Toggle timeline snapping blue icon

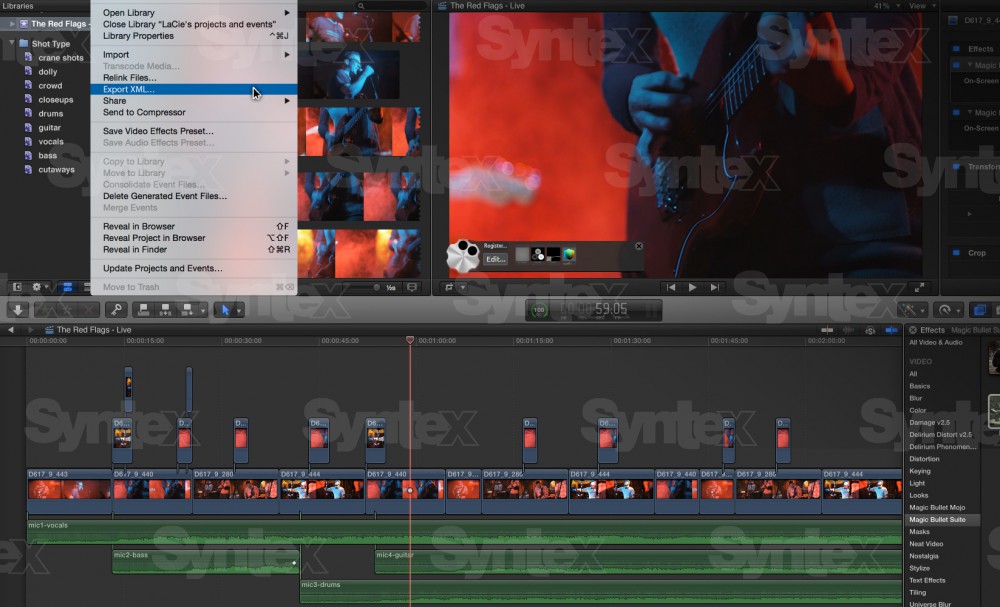coord(892,330)
